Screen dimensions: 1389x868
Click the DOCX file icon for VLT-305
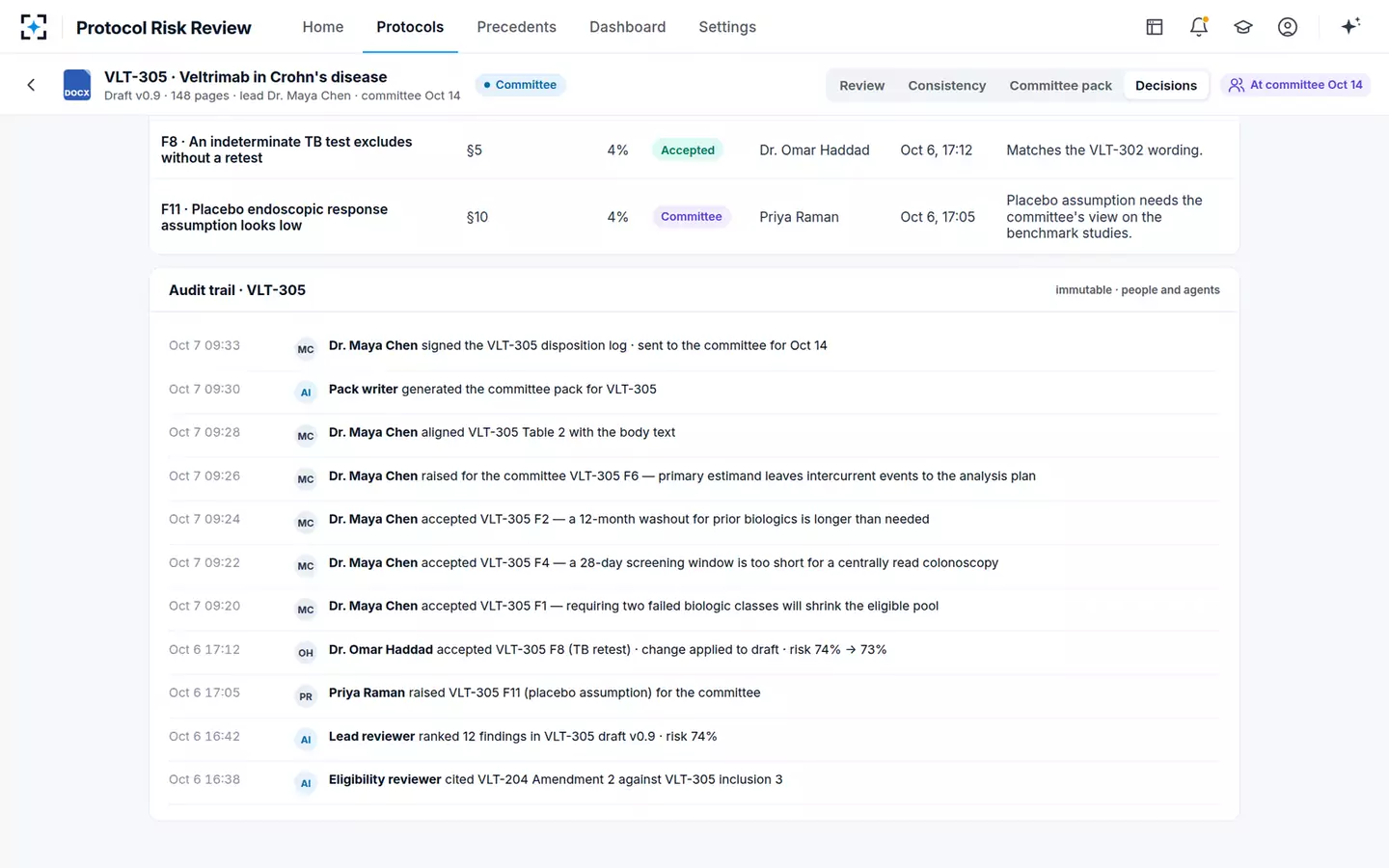coord(77,85)
